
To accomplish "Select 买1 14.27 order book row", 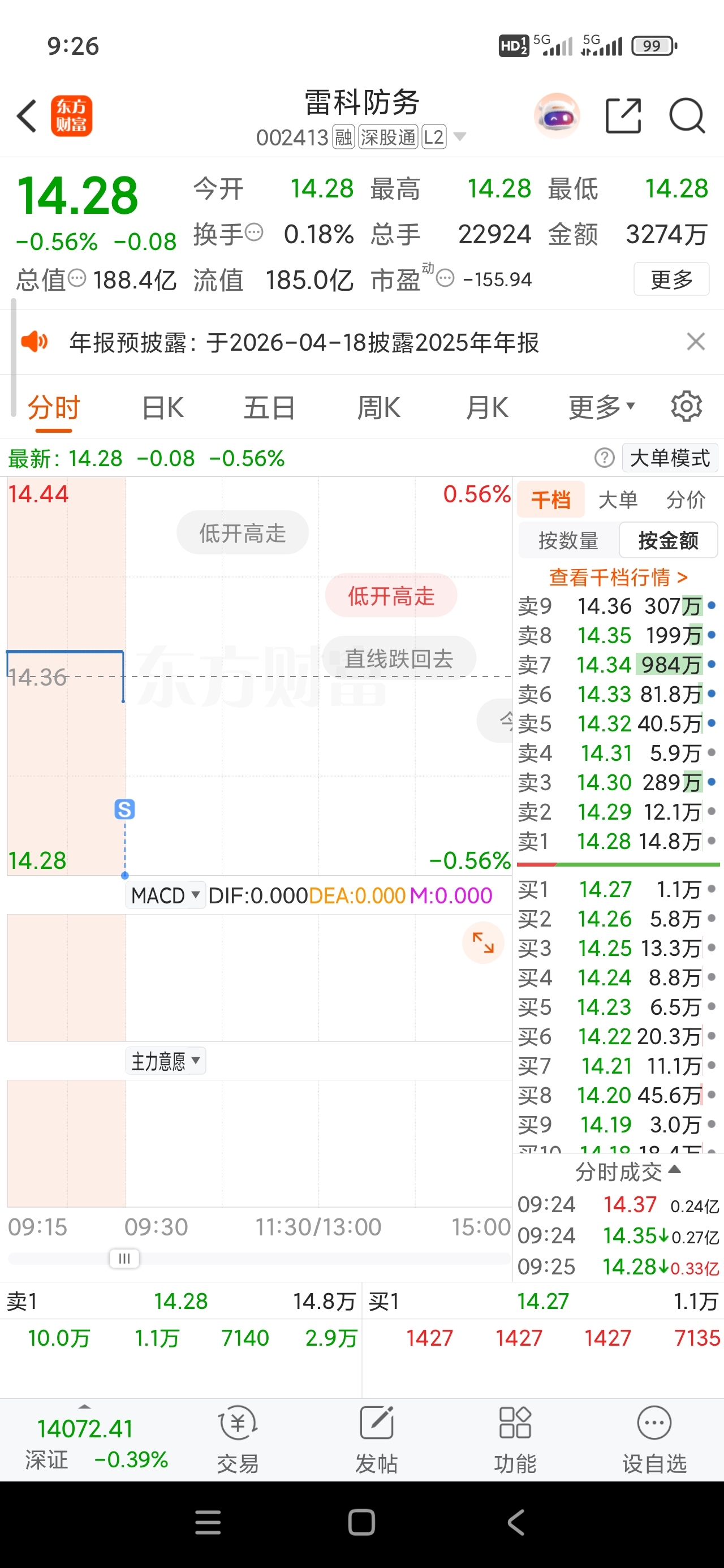I will [618, 889].
